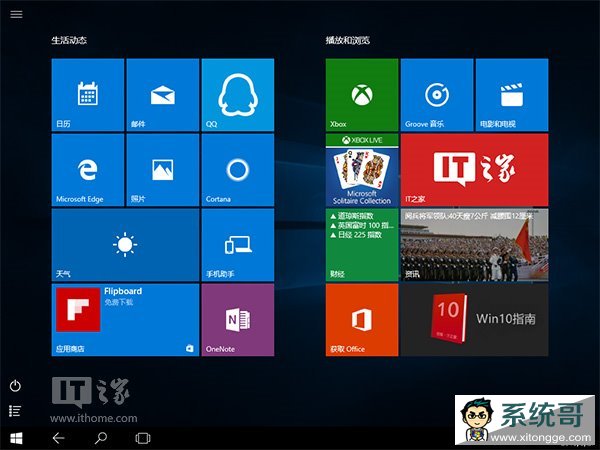Launch the QQ penguin tile
The image size is (600, 450).
238,95
